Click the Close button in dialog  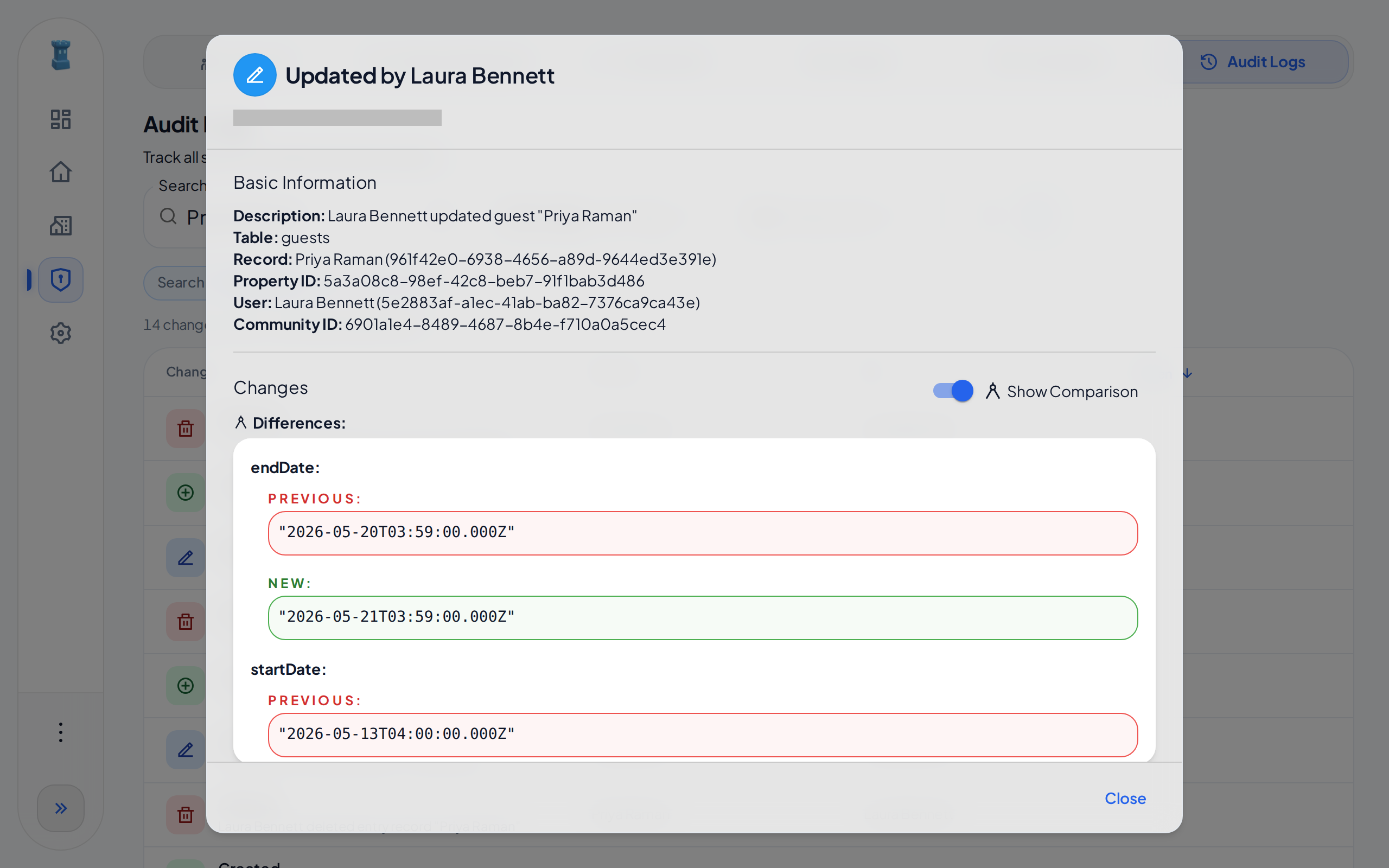tap(1125, 798)
